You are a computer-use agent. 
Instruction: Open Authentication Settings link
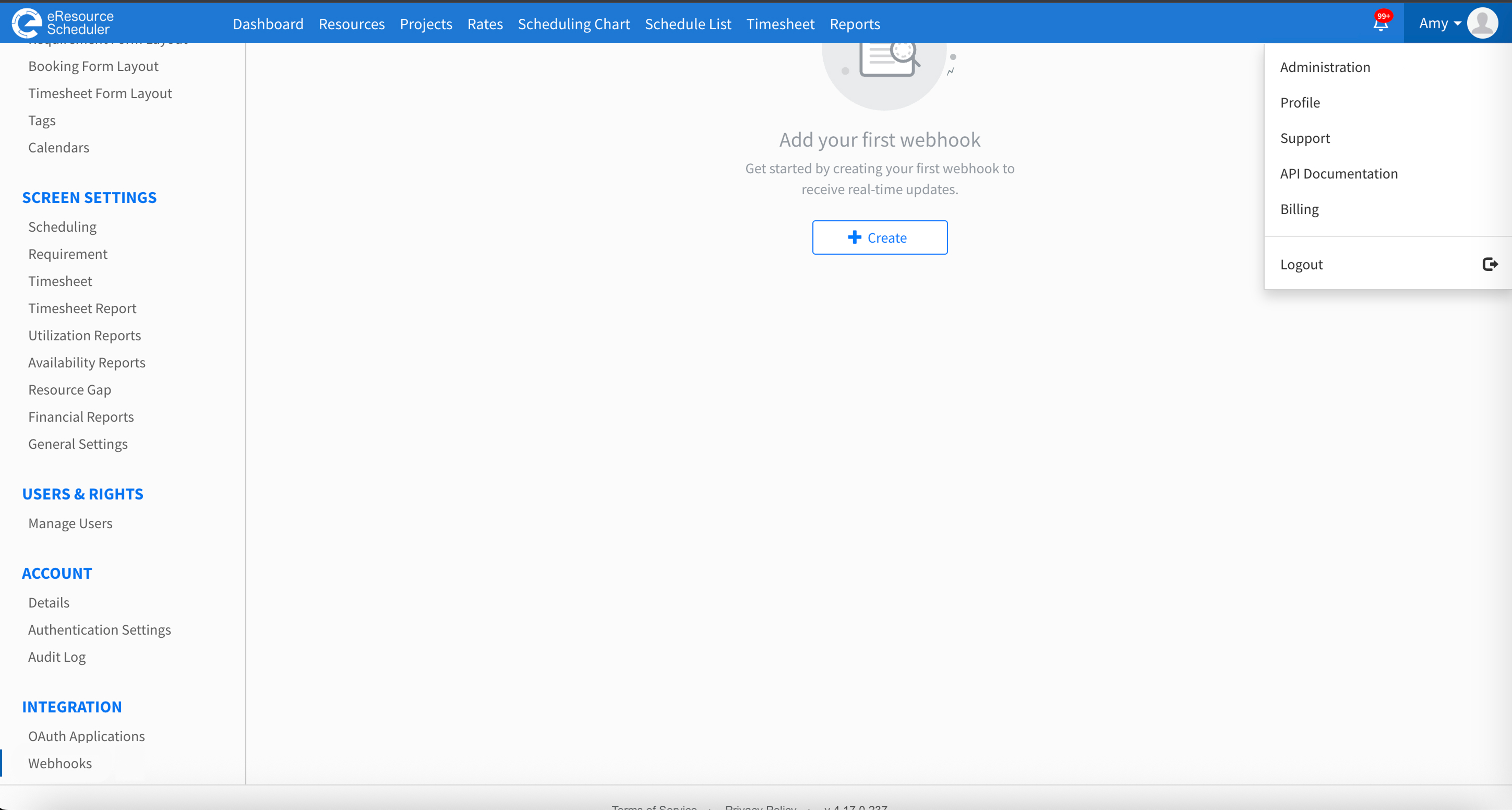point(100,629)
